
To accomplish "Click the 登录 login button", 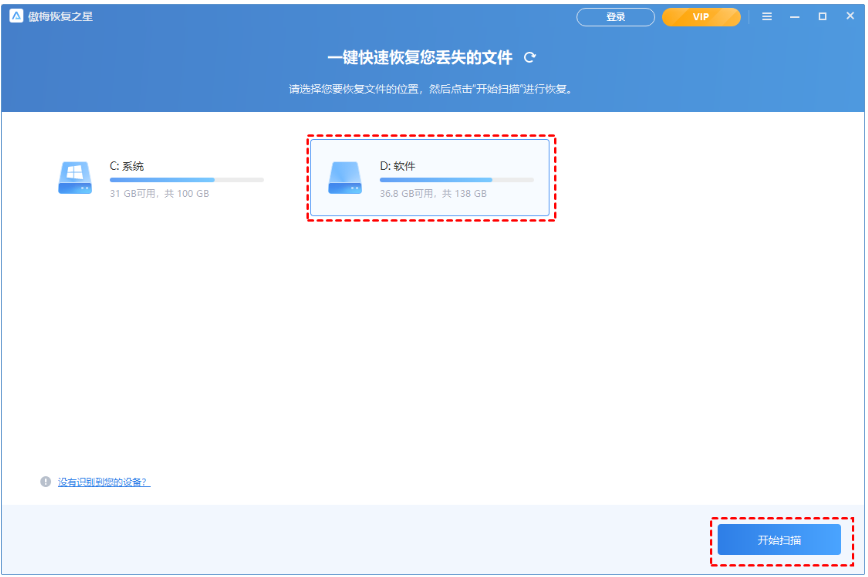I will coord(616,17).
